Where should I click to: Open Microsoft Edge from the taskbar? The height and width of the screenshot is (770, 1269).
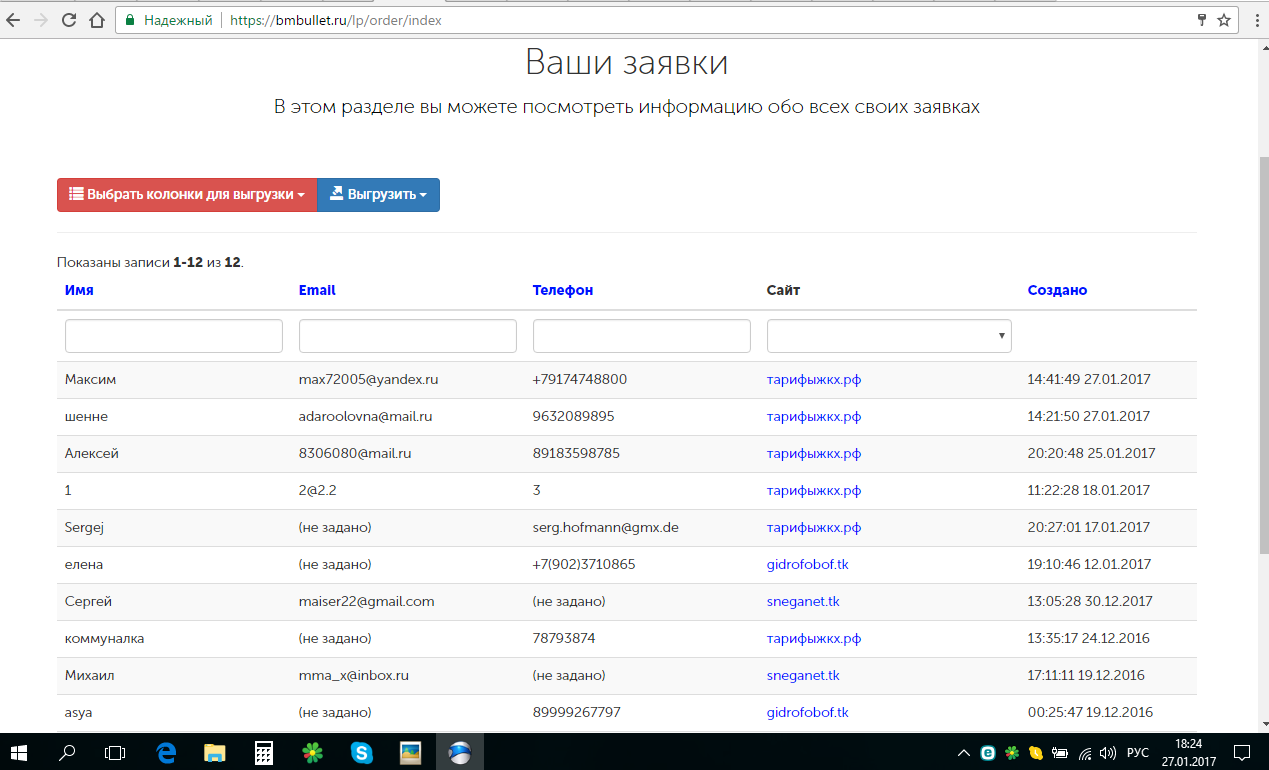click(166, 752)
